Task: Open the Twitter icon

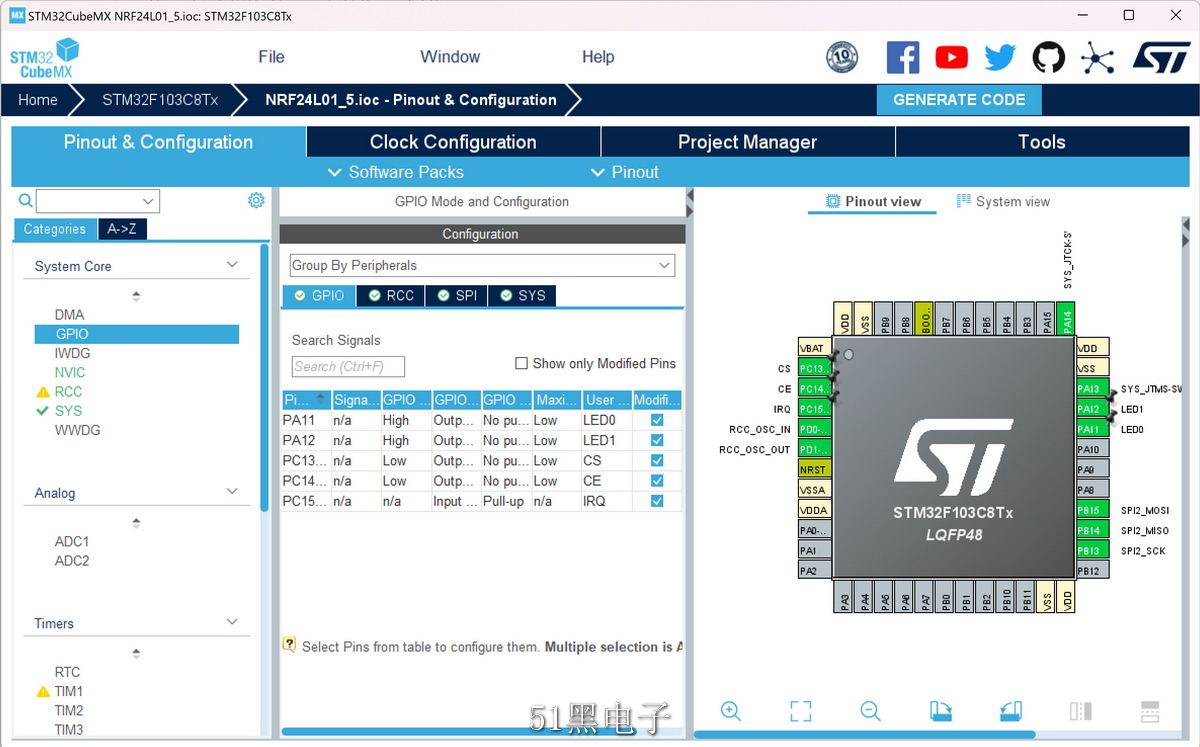Action: point(1000,57)
